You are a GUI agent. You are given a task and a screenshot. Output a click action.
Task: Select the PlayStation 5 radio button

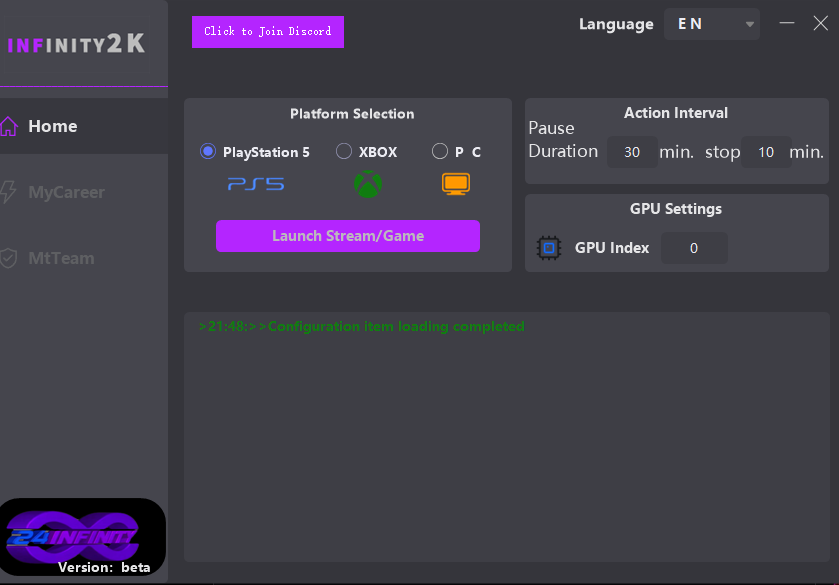tap(208, 152)
